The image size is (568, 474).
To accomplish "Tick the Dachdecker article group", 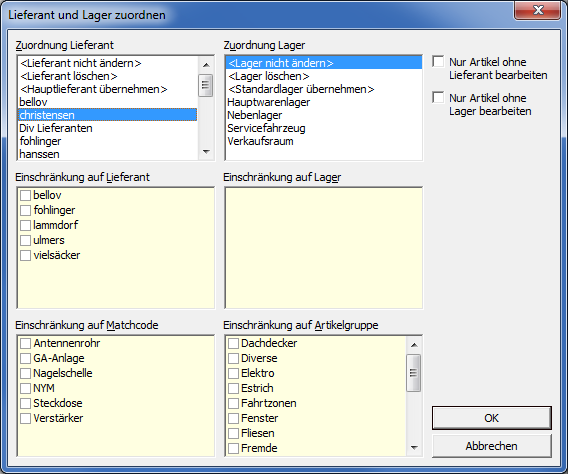I will click(233, 343).
